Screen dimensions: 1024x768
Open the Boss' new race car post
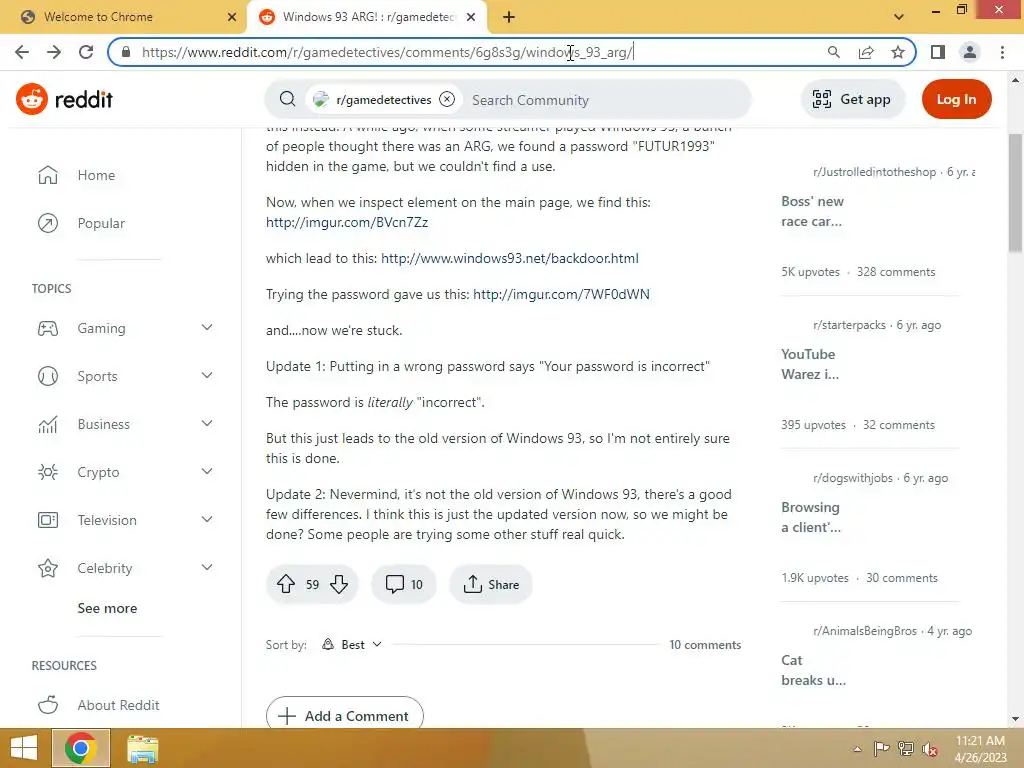[812, 212]
